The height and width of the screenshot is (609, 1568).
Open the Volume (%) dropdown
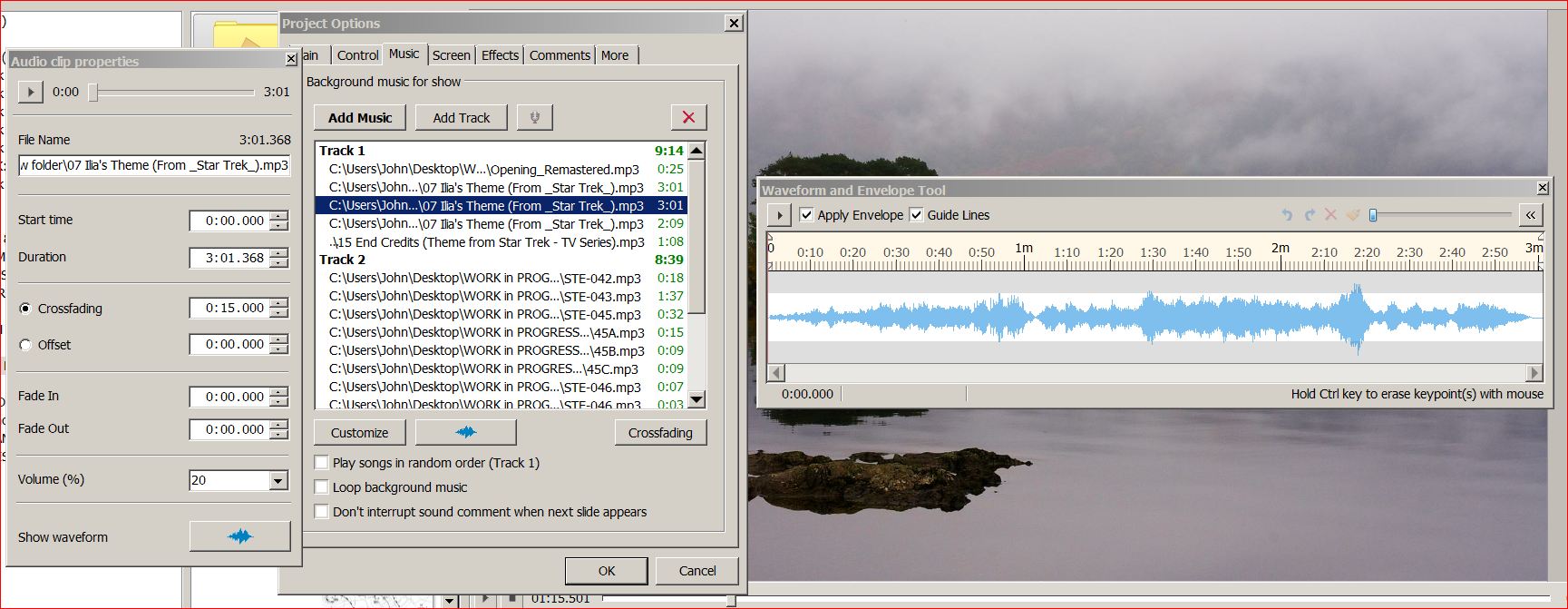[x=278, y=481]
